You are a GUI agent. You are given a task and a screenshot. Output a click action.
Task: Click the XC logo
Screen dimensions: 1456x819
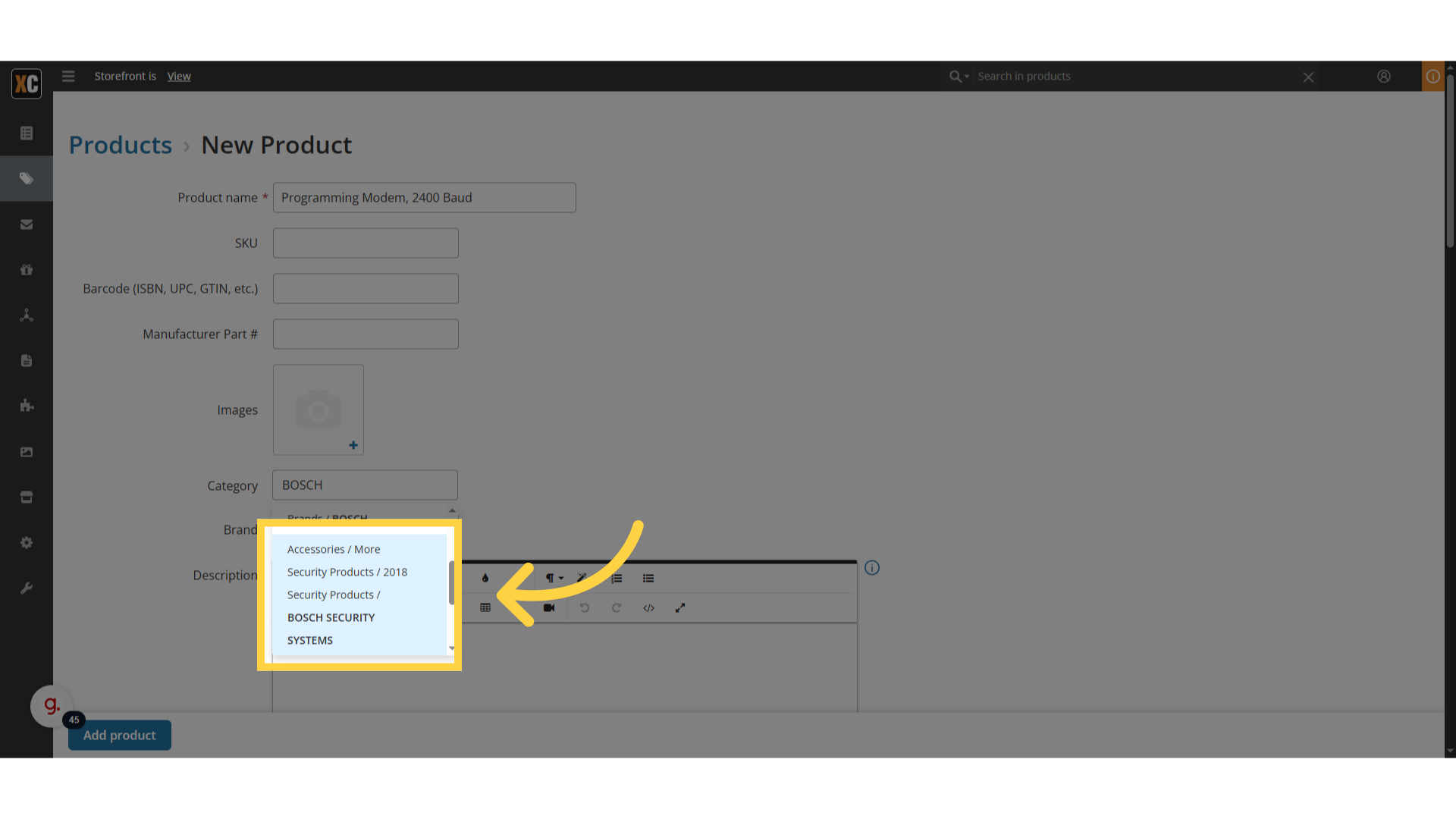tap(27, 83)
